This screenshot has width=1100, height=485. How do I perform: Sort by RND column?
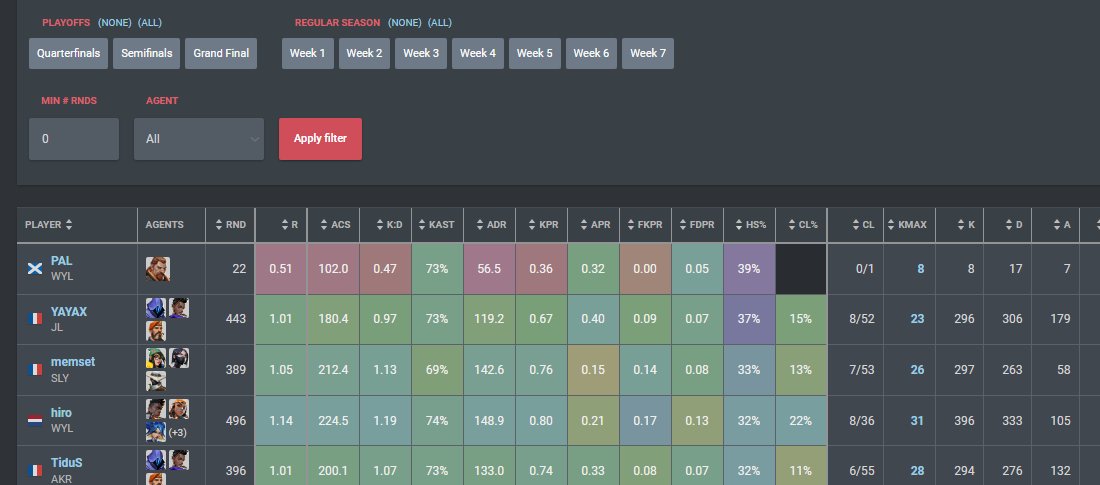point(230,225)
